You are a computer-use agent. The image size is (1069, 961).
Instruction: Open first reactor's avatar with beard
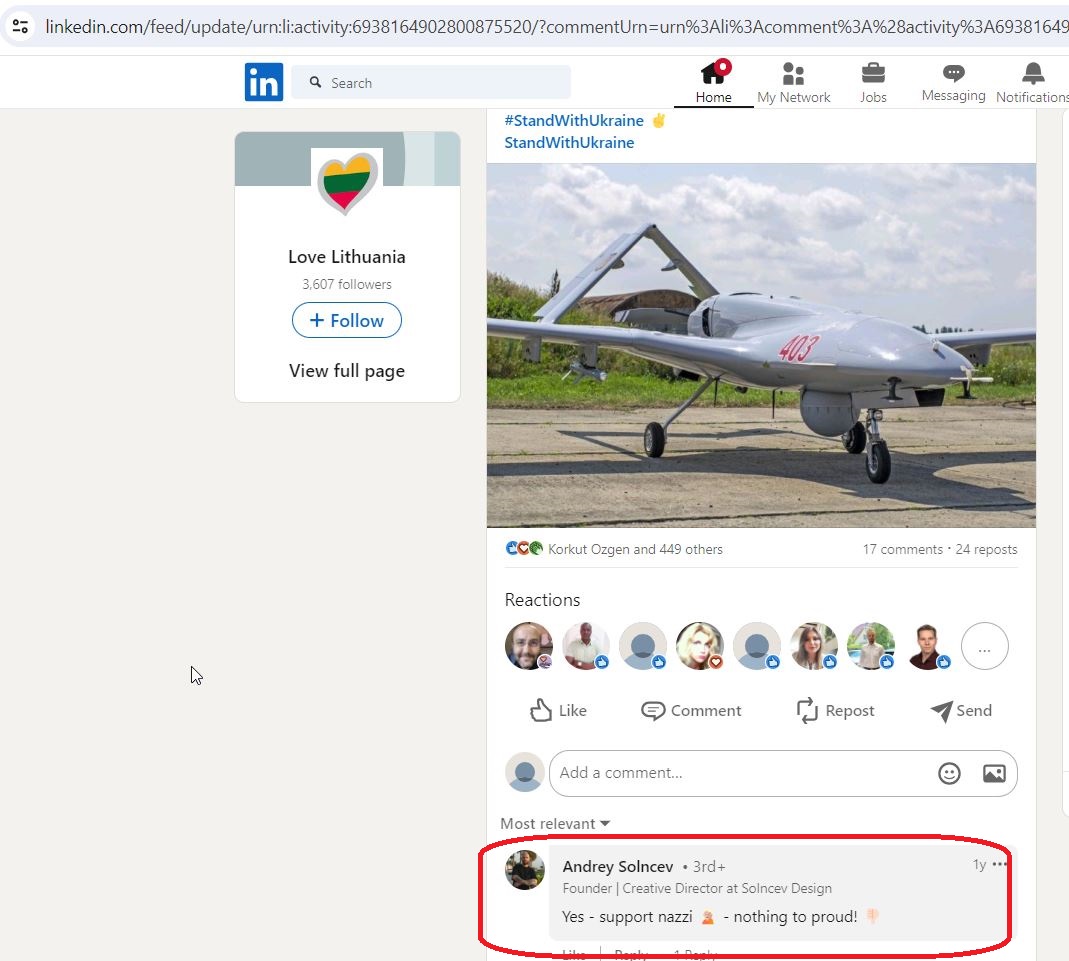point(528,646)
